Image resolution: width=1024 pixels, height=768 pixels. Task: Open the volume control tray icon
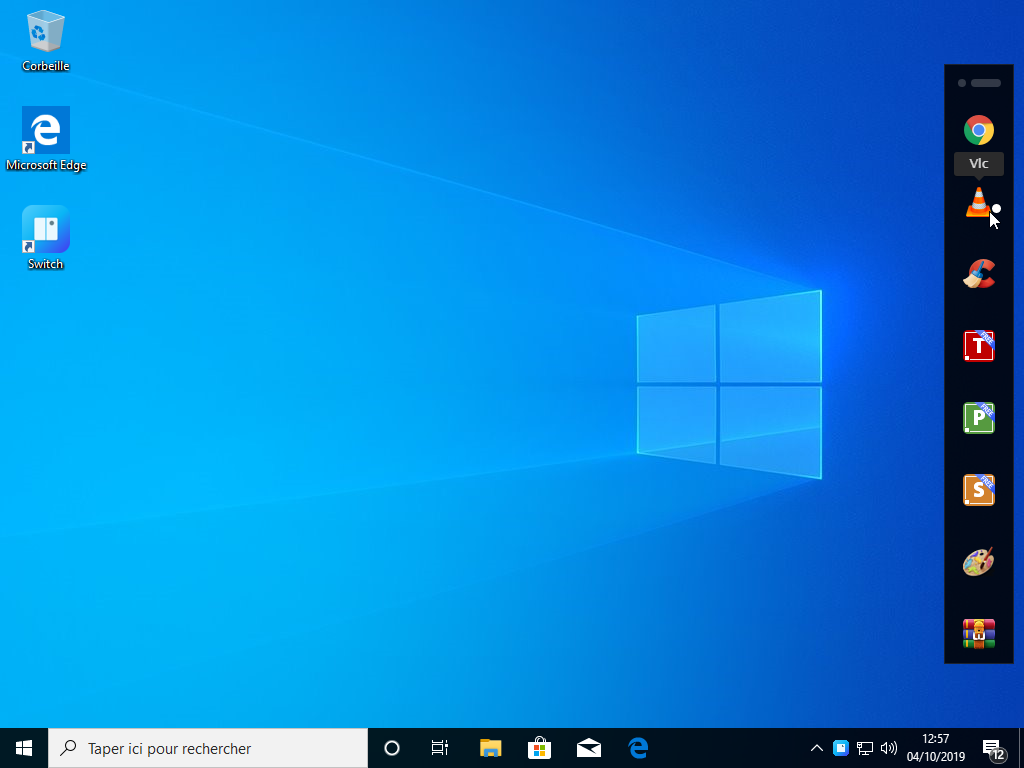(x=888, y=748)
